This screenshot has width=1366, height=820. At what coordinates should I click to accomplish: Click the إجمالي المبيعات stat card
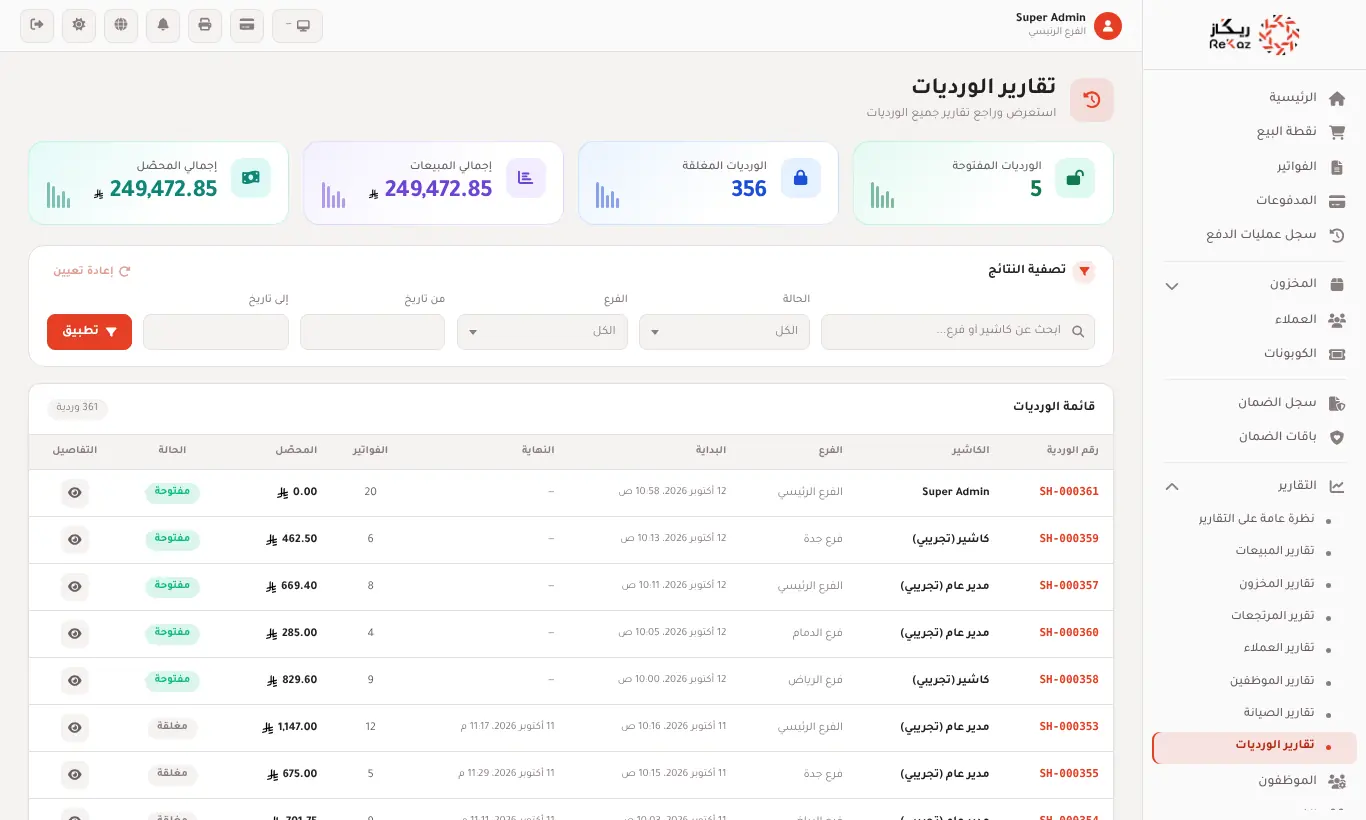433,183
